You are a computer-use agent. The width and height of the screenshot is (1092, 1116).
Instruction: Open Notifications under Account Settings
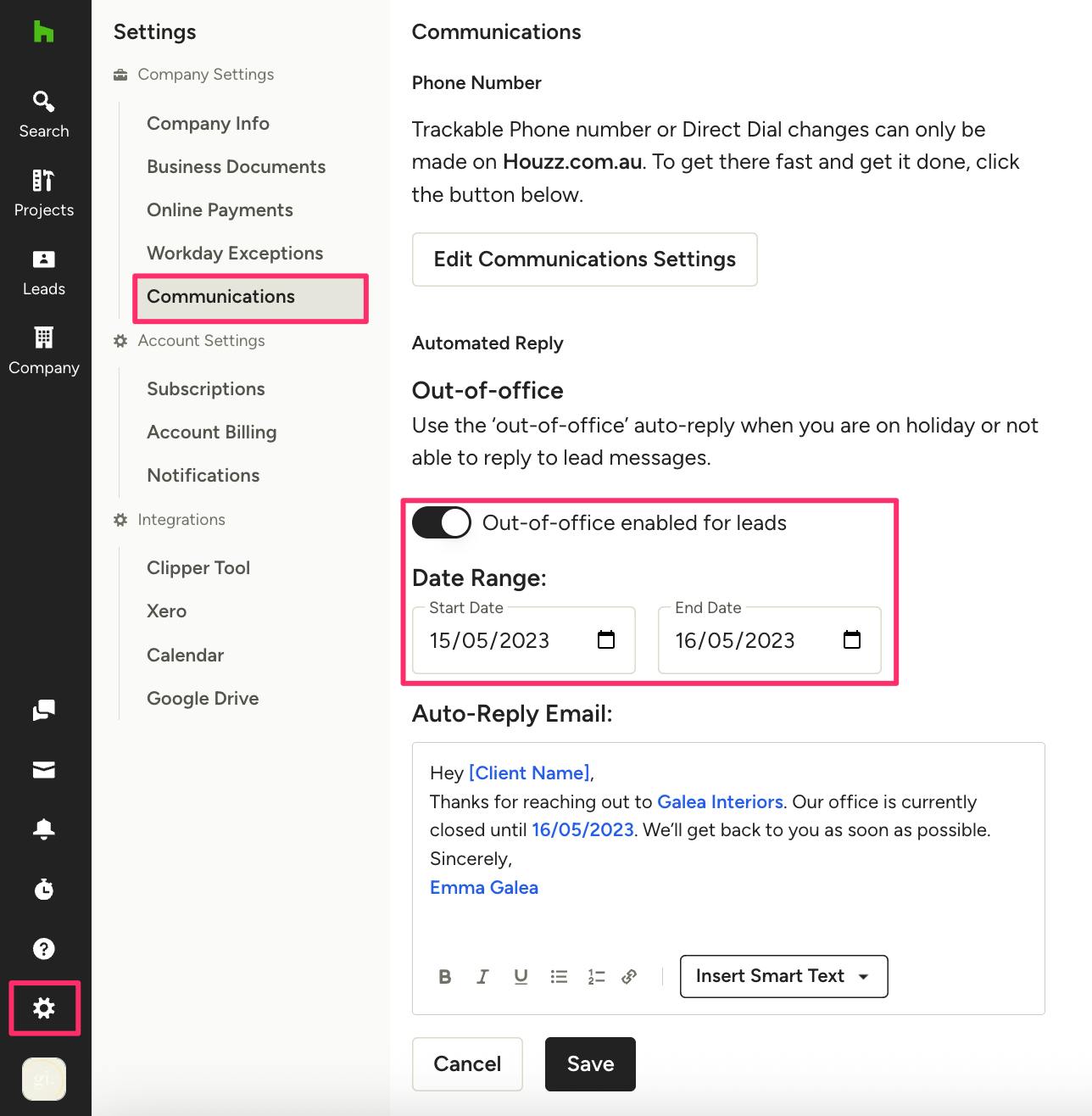tap(203, 475)
